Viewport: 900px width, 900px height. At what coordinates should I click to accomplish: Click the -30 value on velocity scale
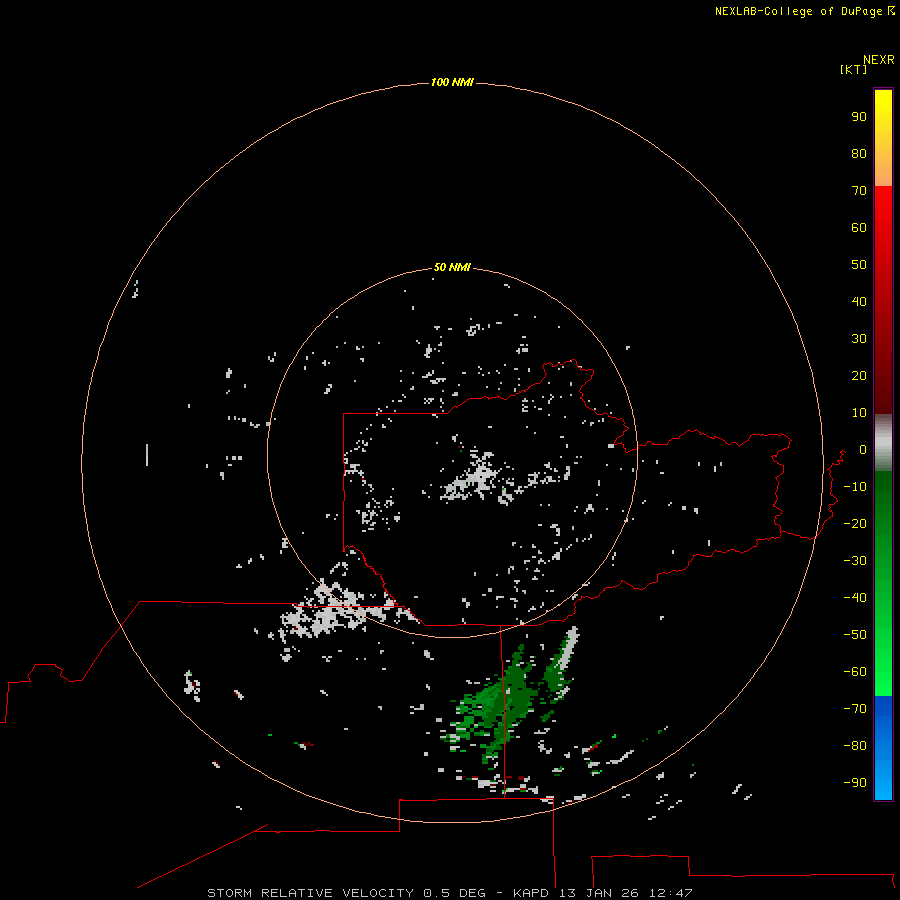pos(855,561)
